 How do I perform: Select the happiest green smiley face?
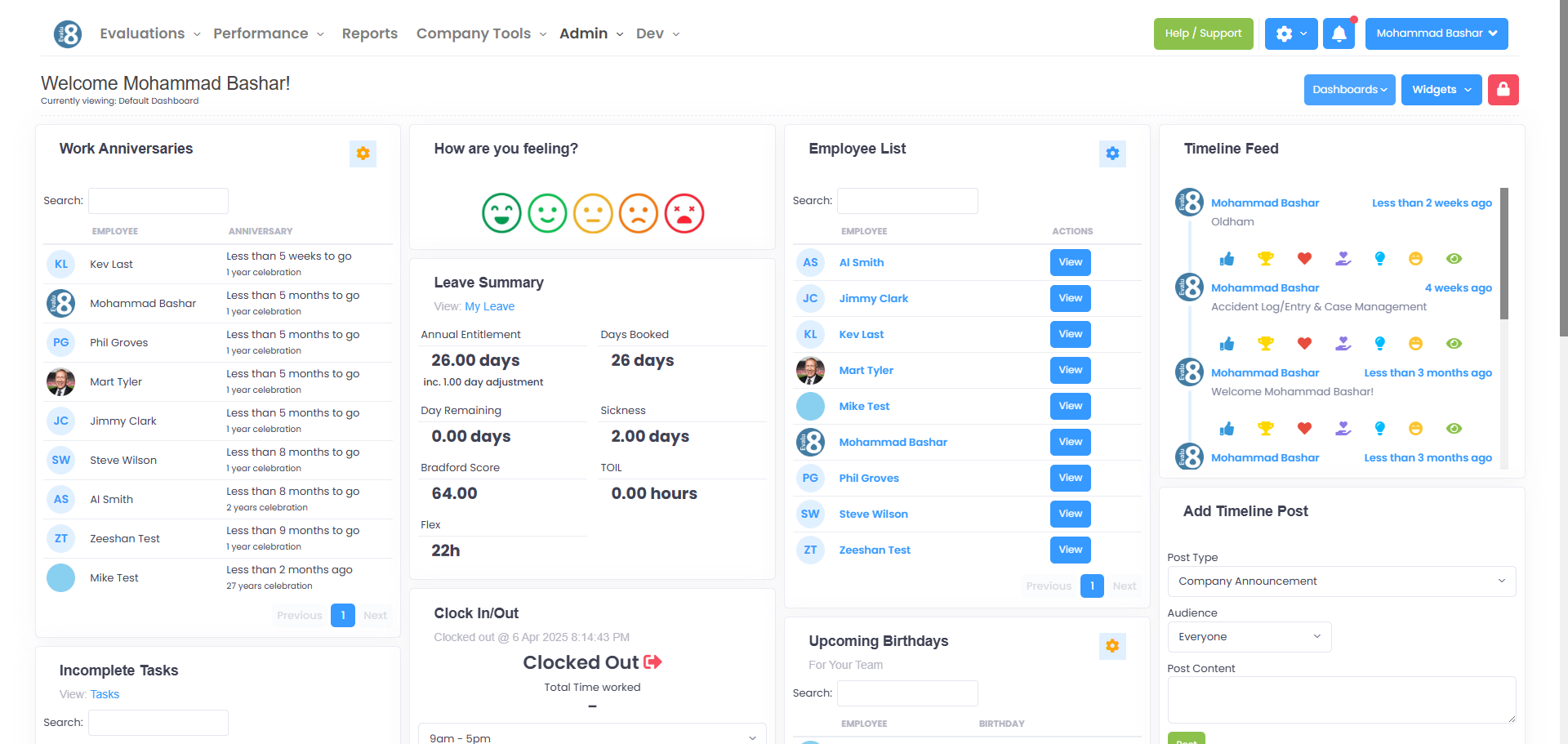pos(501,213)
